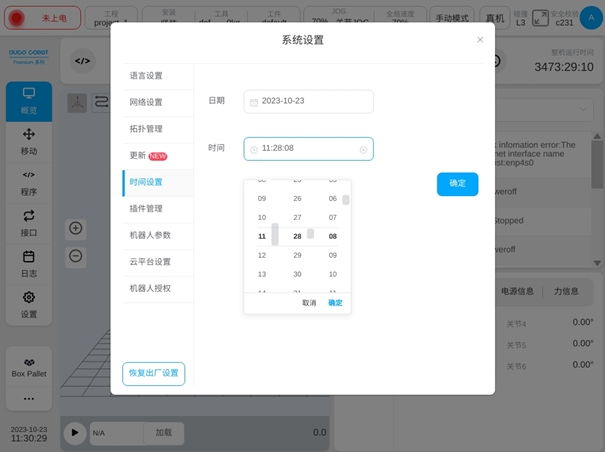Screen dimensions: 605x452
Task: Click the calendar icon in the date field
Action: tap(254, 102)
